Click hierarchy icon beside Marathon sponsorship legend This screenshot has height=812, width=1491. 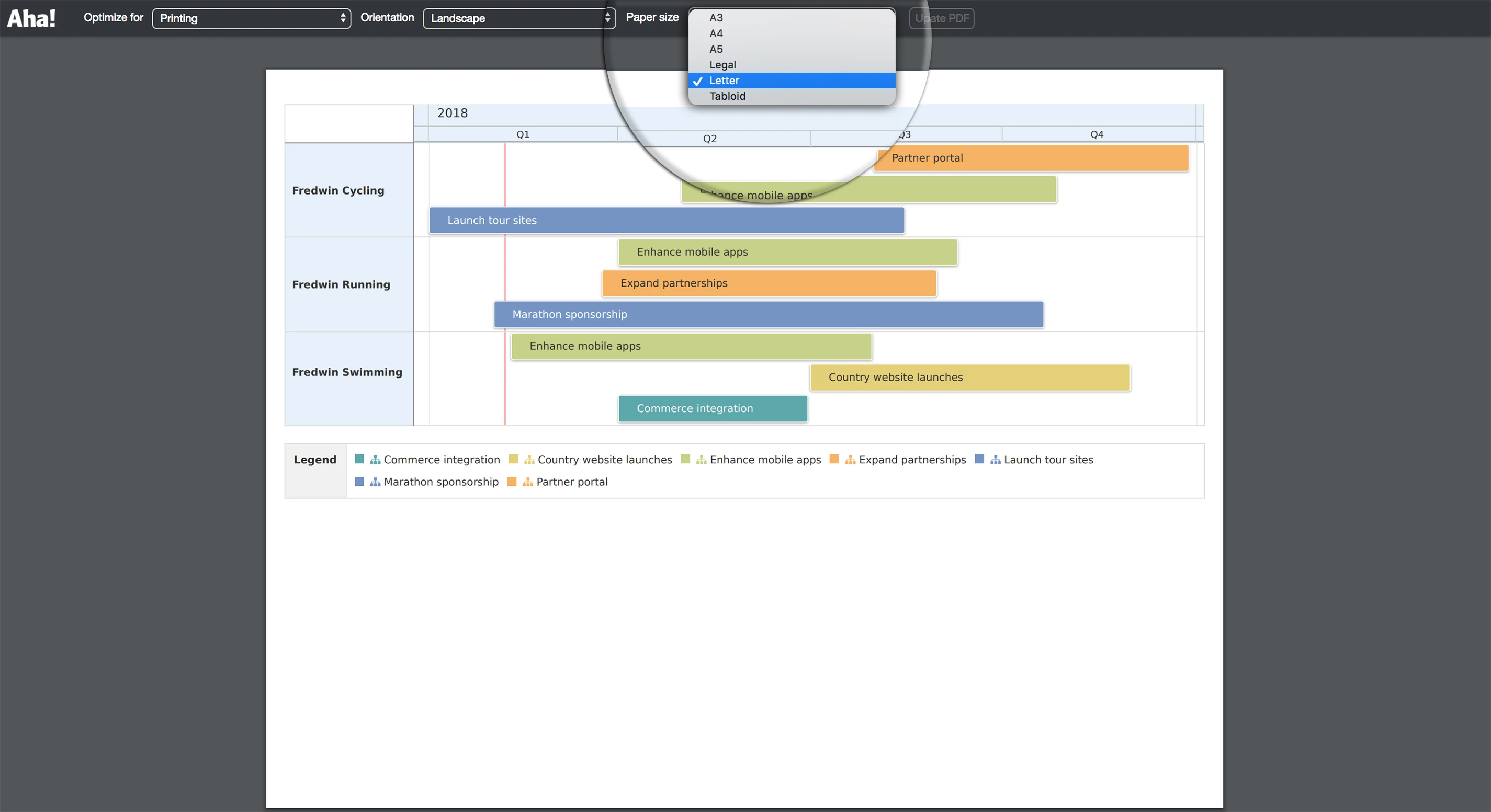tap(375, 482)
